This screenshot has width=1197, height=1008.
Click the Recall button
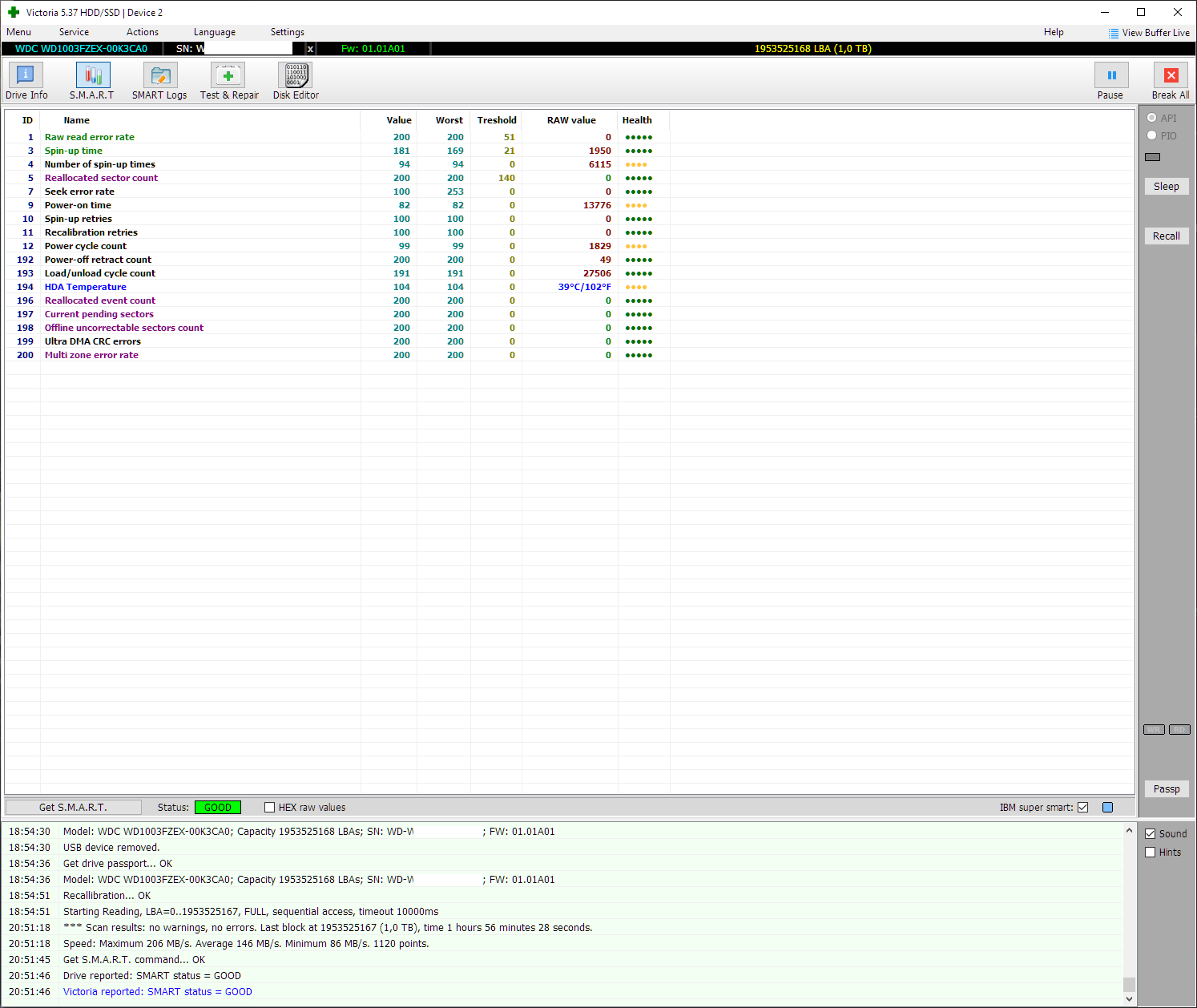pyautogui.click(x=1167, y=236)
